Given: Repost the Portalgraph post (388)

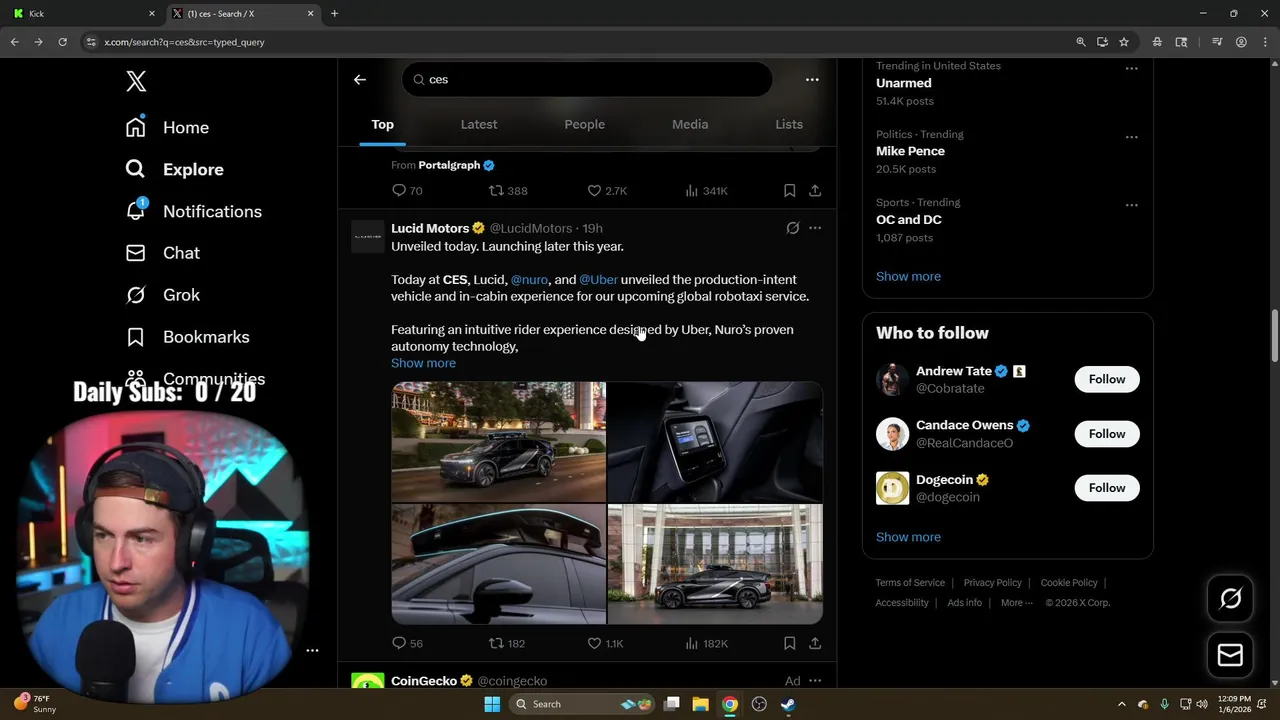Looking at the screenshot, I should (x=508, y=190).
